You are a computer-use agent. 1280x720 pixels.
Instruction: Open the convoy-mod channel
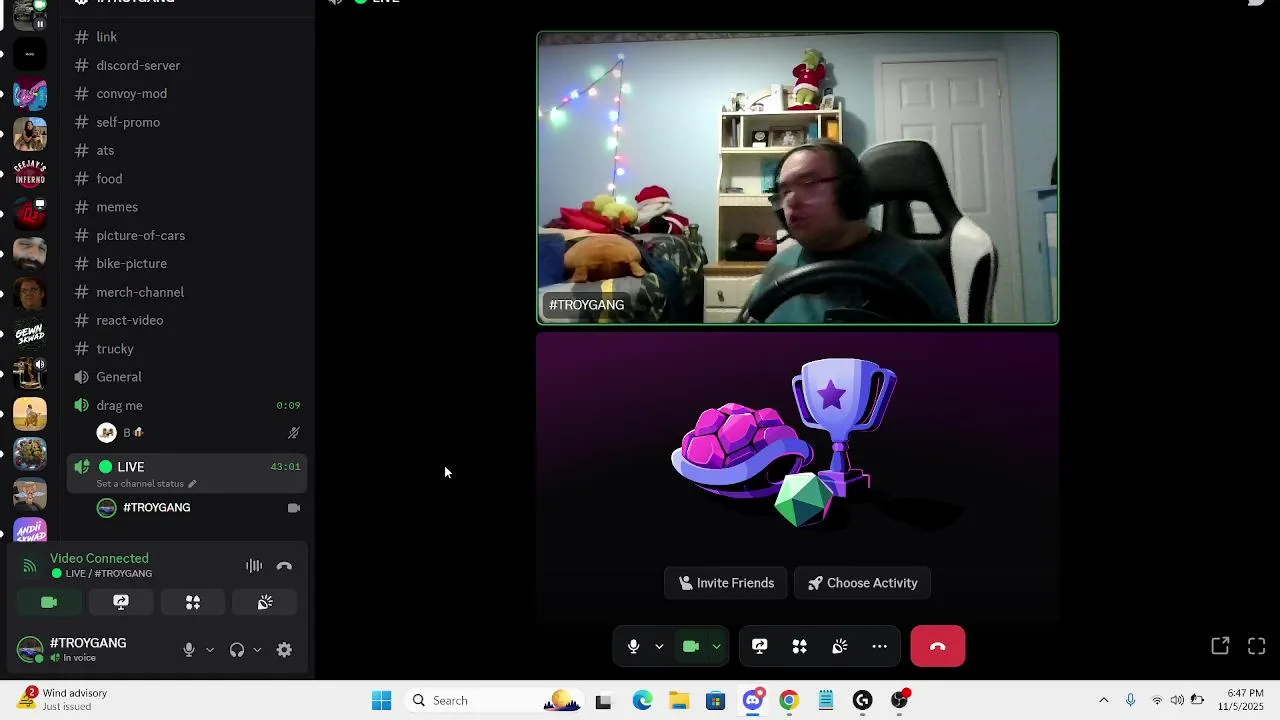tap(187, 93)
